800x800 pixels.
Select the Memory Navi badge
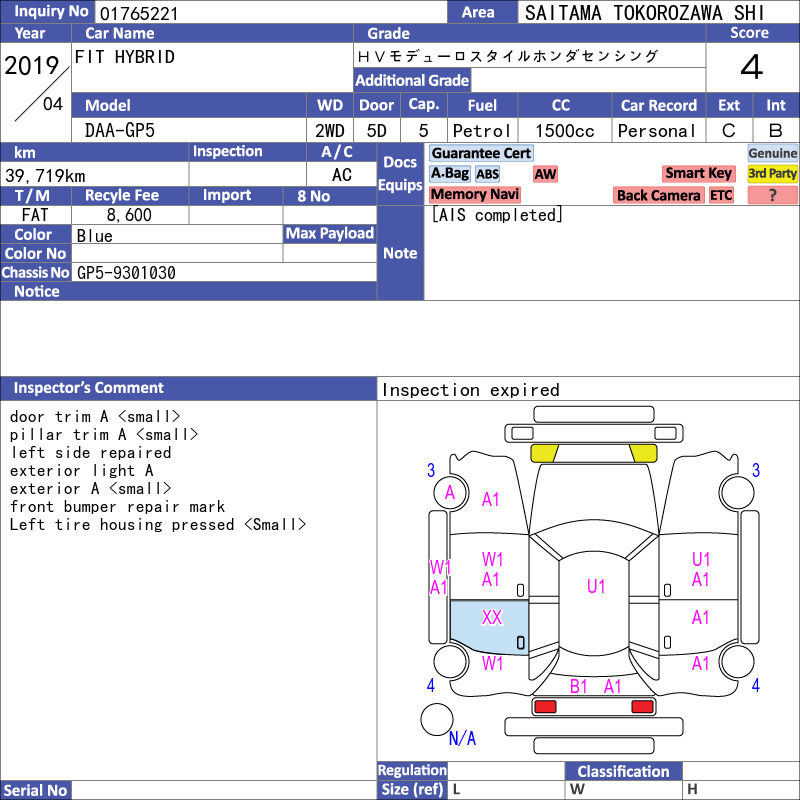pyautogui.click(x=474, y=194)
